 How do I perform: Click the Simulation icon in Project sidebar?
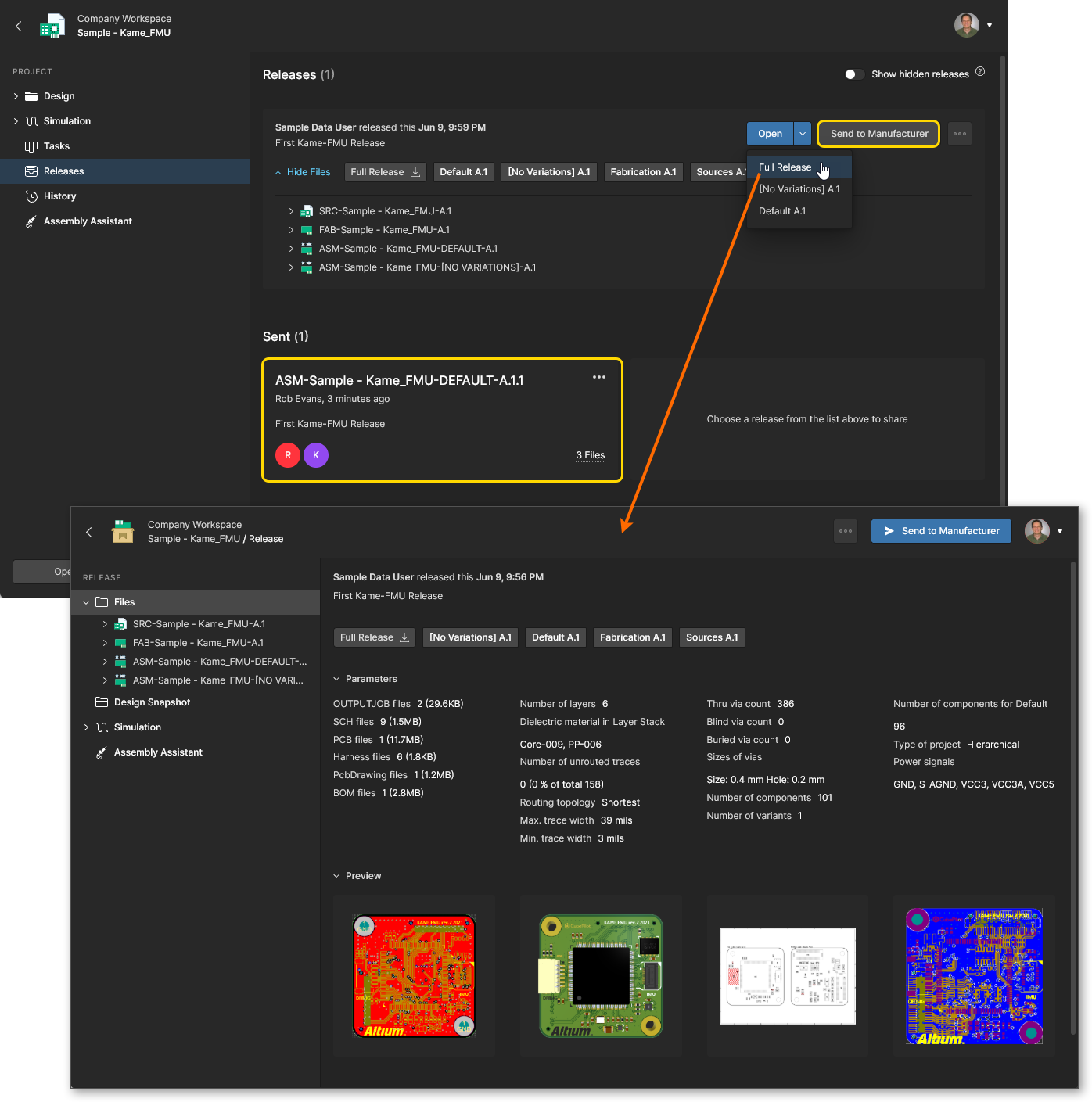click(x=31, y=121)
